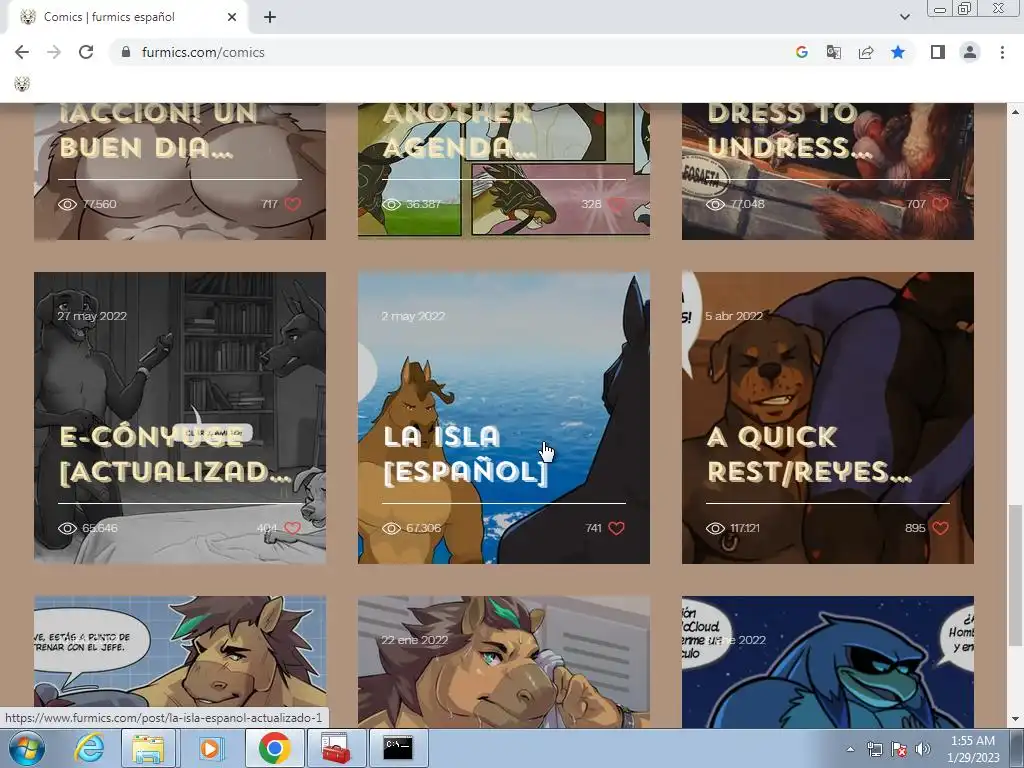This screenshot has width=1024, height=768.
Task: Open the 'entrenar con el jefe' comic thumbnail
Action: coord(180,662)
